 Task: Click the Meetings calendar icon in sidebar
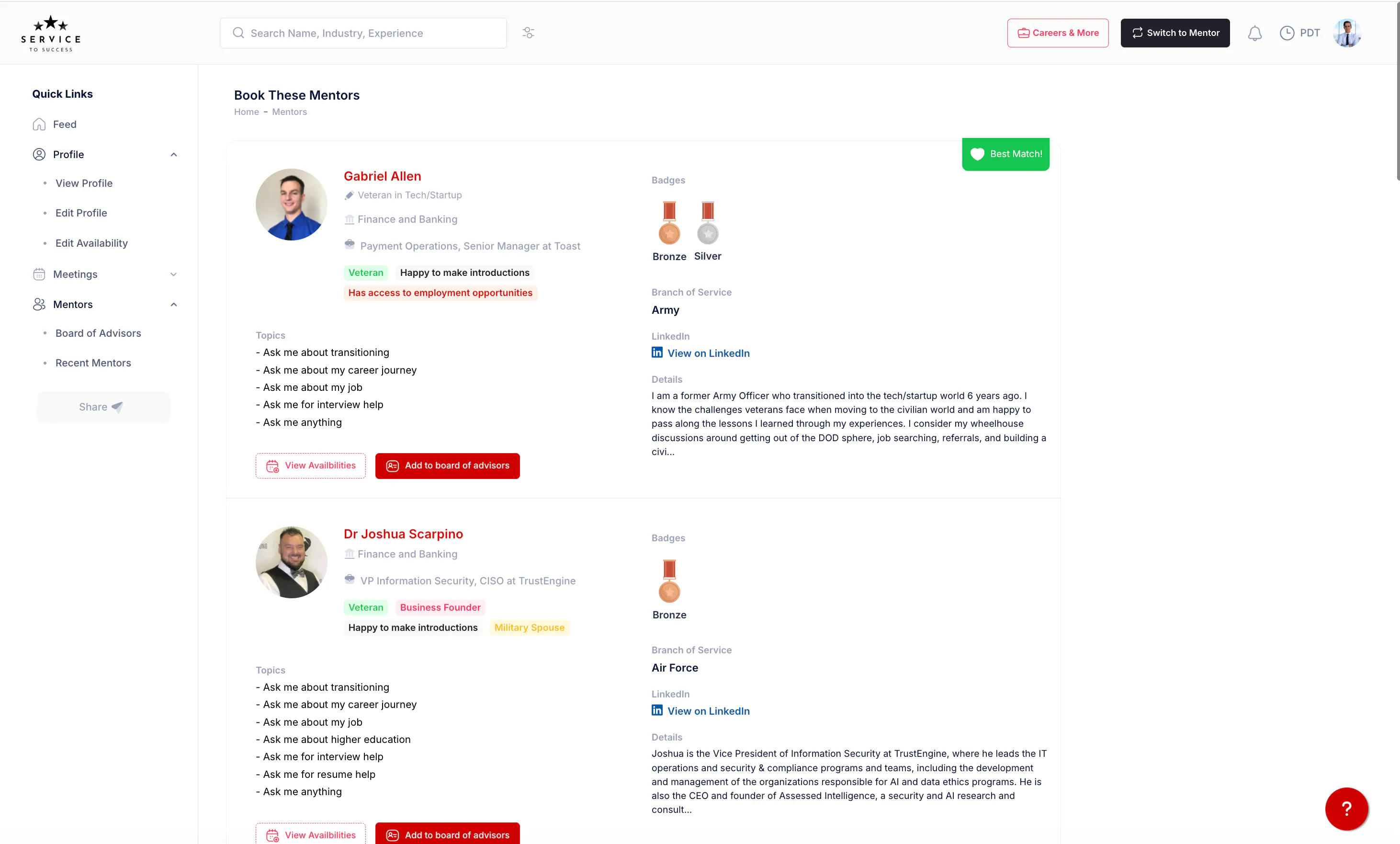(x=39, y=274)
